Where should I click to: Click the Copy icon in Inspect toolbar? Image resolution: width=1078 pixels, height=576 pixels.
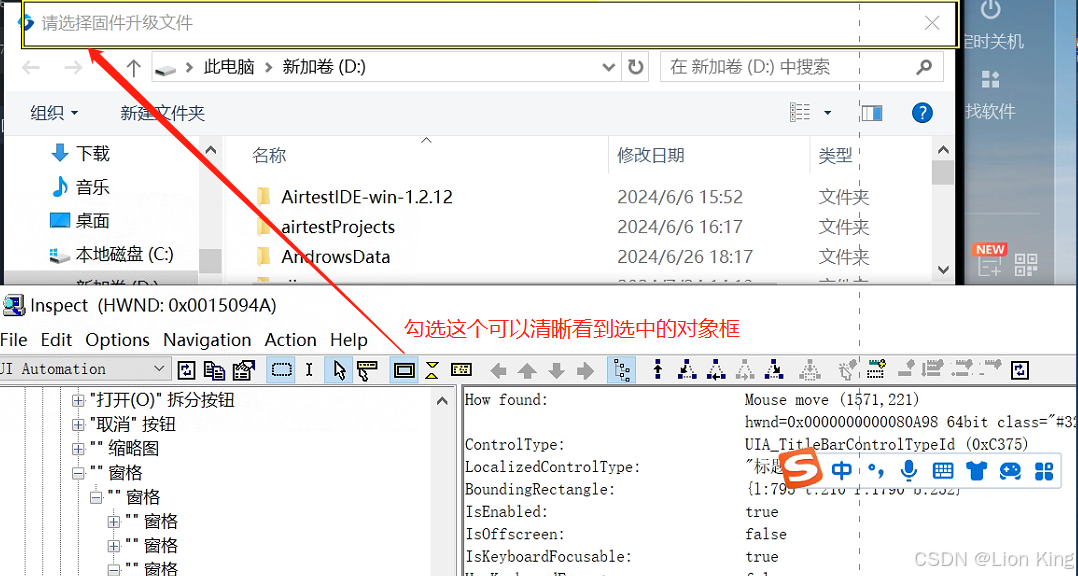coord(214,370)
